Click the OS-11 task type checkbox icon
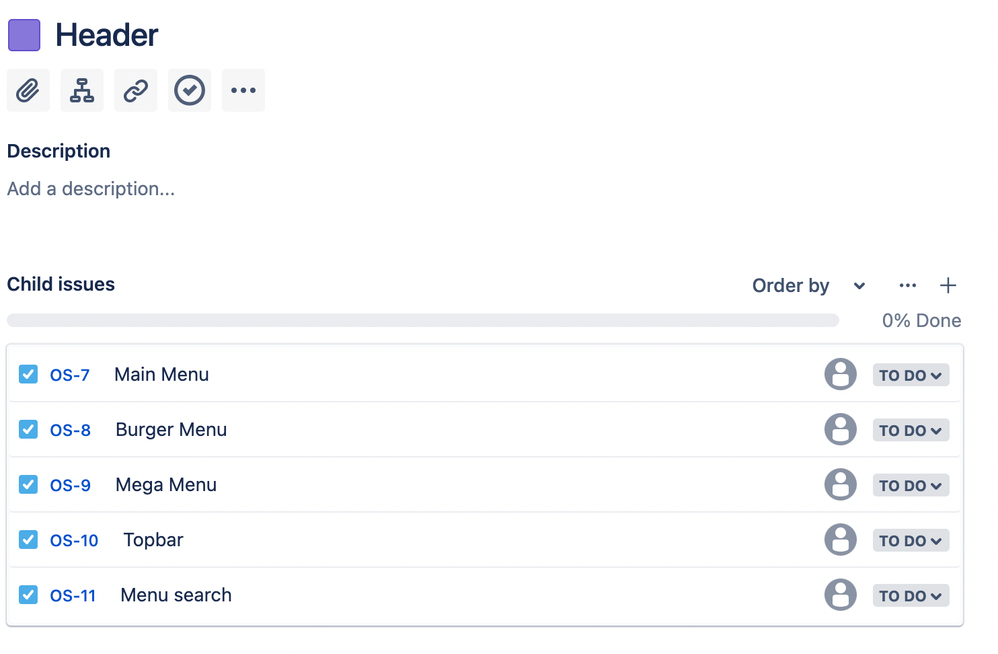998x654 pixels. [x=28, y=595]
